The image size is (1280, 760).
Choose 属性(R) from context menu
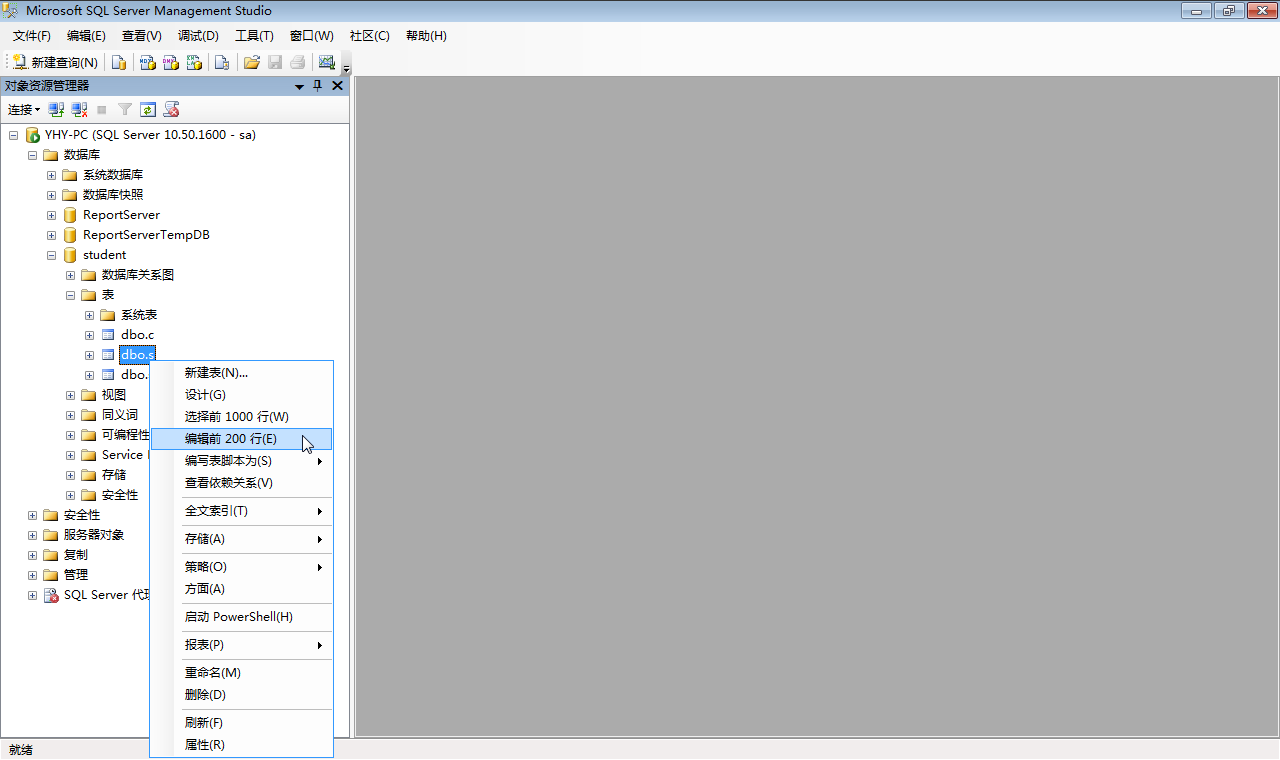coord(241,745)
